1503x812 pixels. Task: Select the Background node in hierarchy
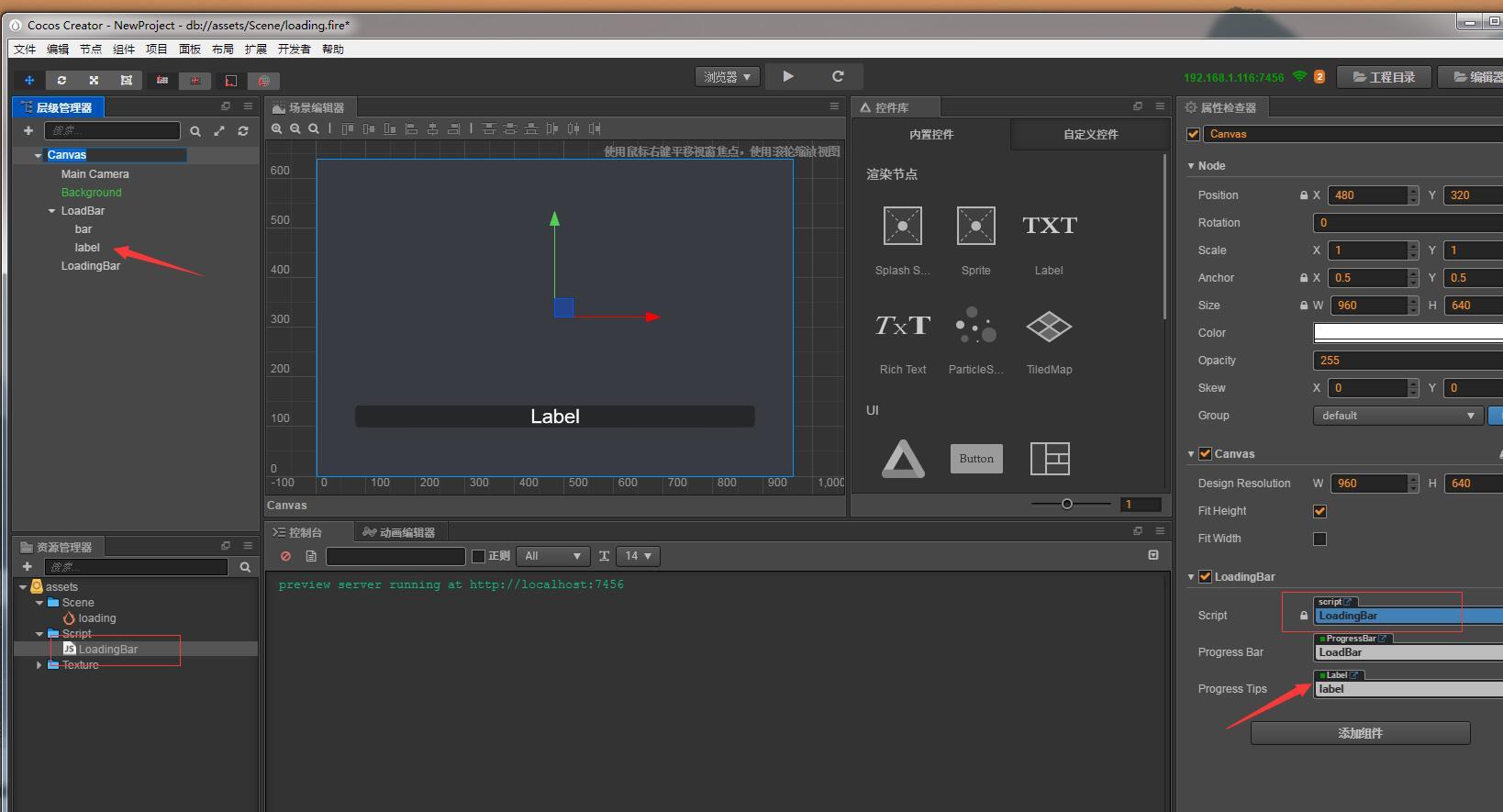(x=92, y=193)
